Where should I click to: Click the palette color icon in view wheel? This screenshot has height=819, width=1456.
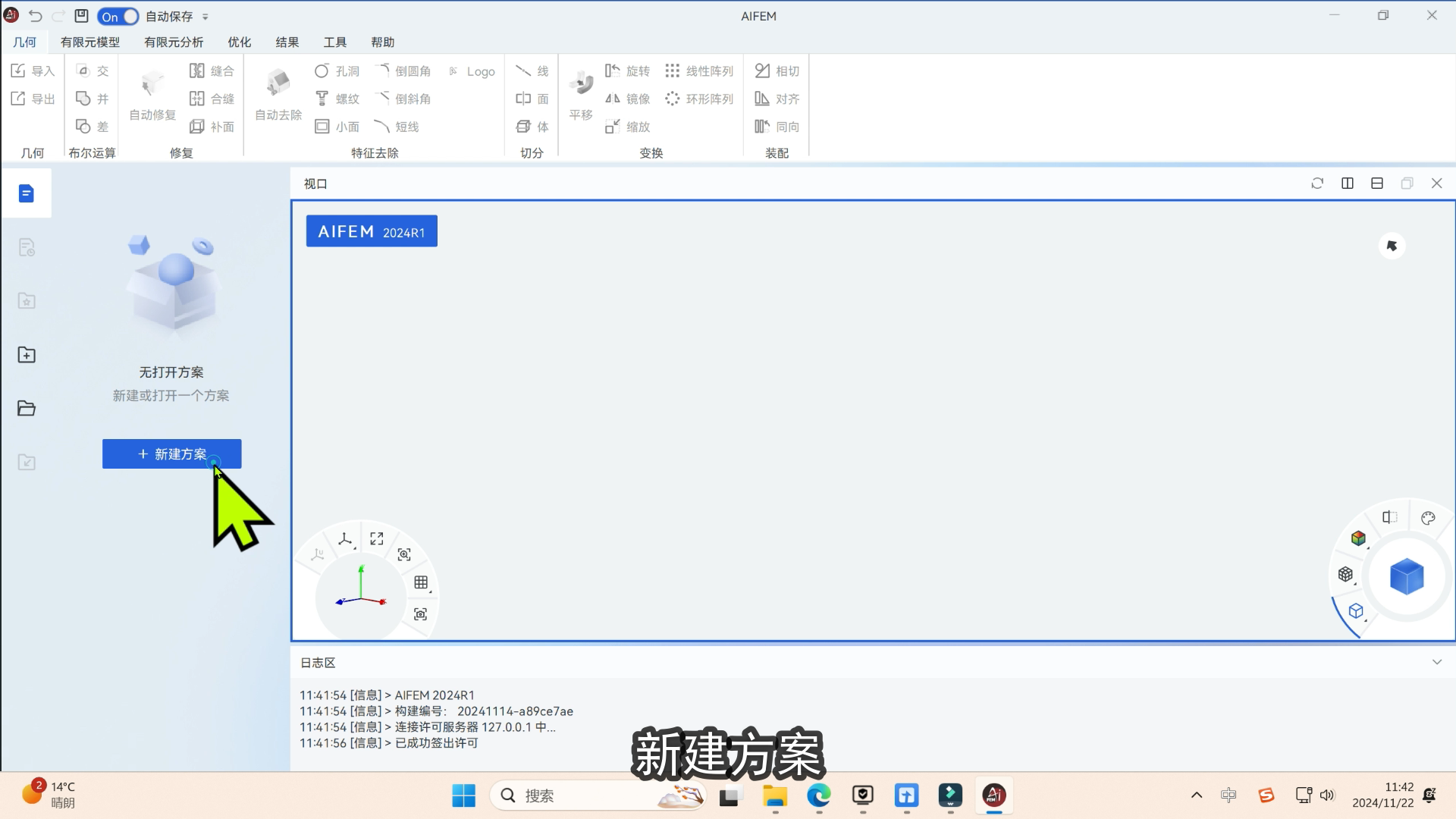pyautogui.click(x=1428, y=518)
